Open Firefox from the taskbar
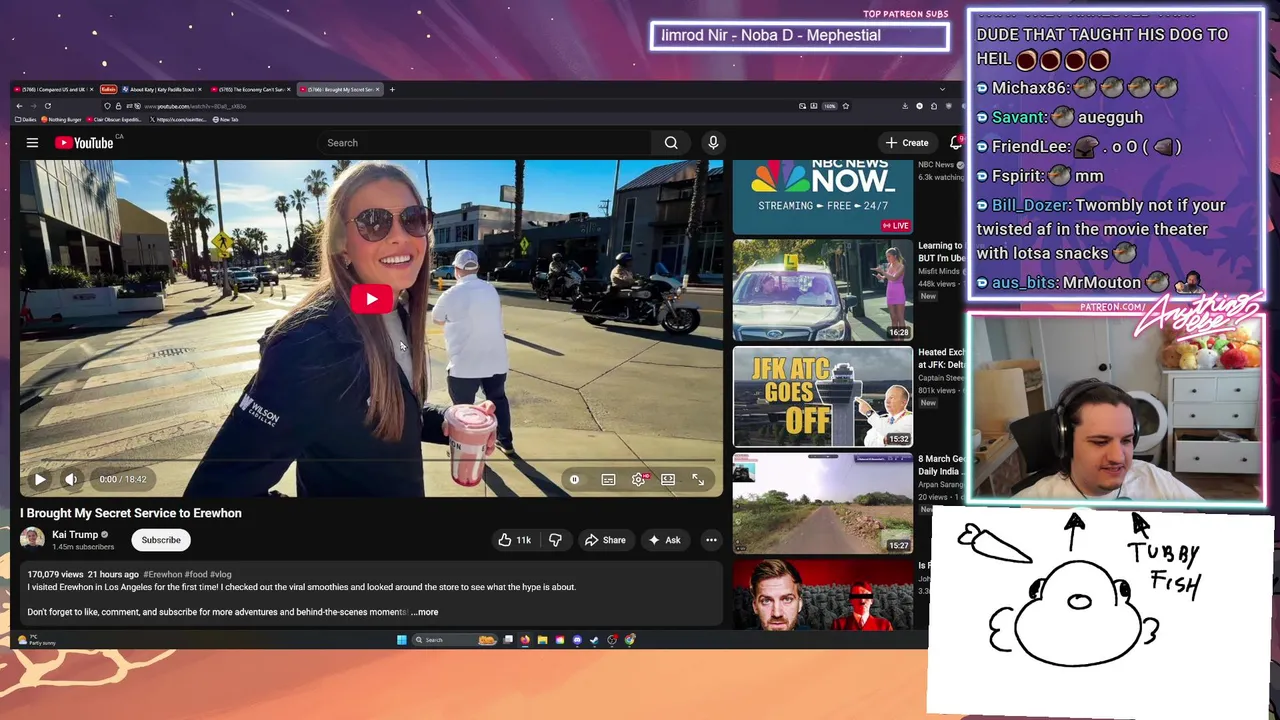The image size is (1280, 720). (x=525, y=640)
